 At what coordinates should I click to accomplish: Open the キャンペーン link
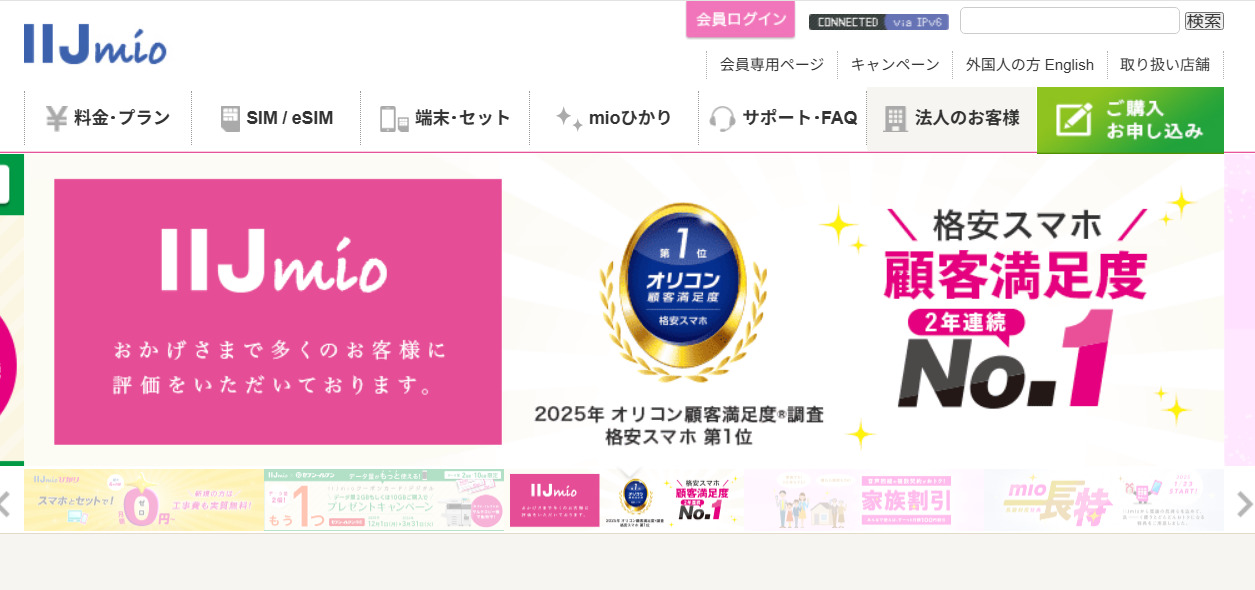pos(895,64)
